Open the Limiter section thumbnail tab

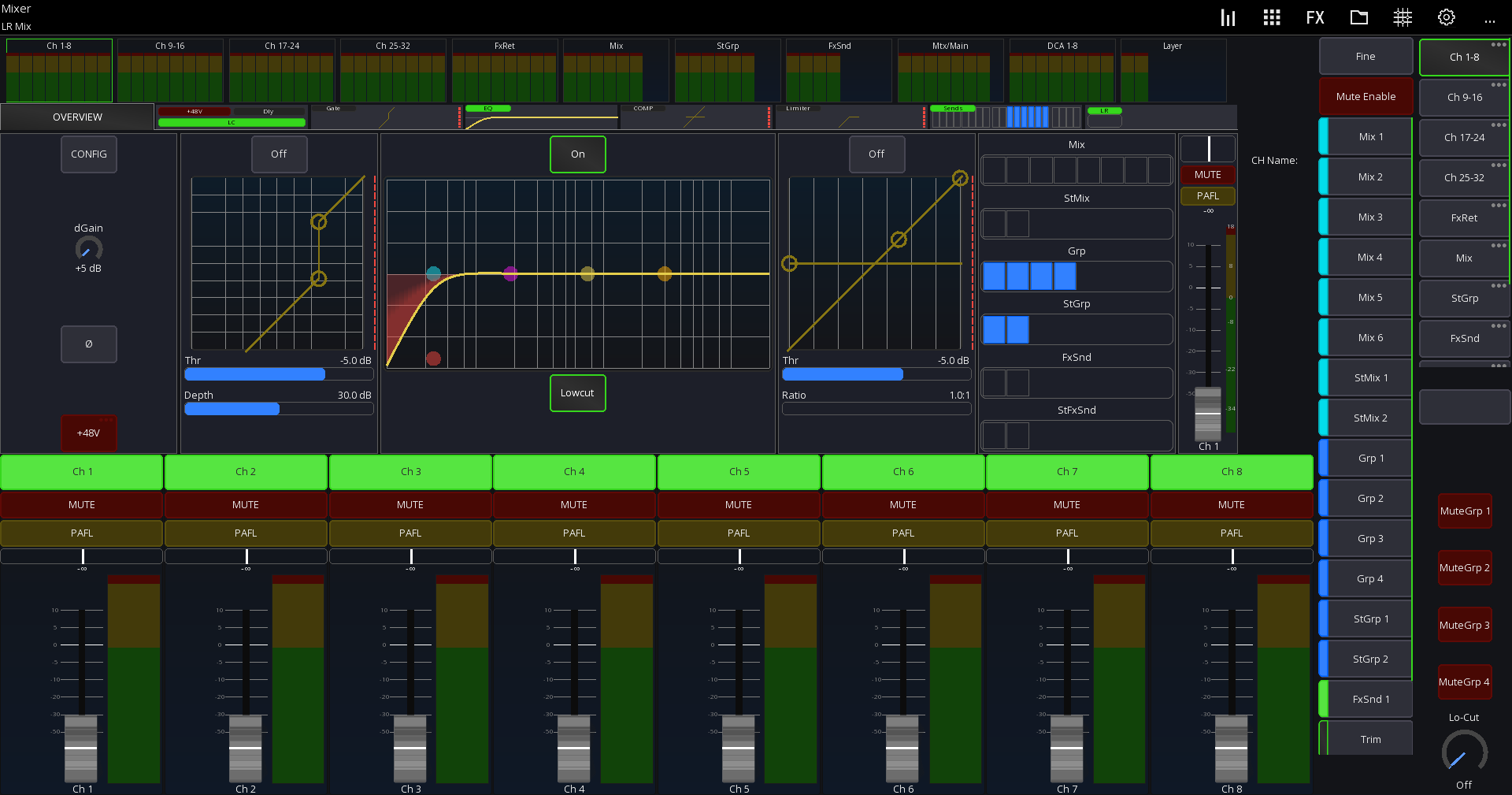coord(851,117)
